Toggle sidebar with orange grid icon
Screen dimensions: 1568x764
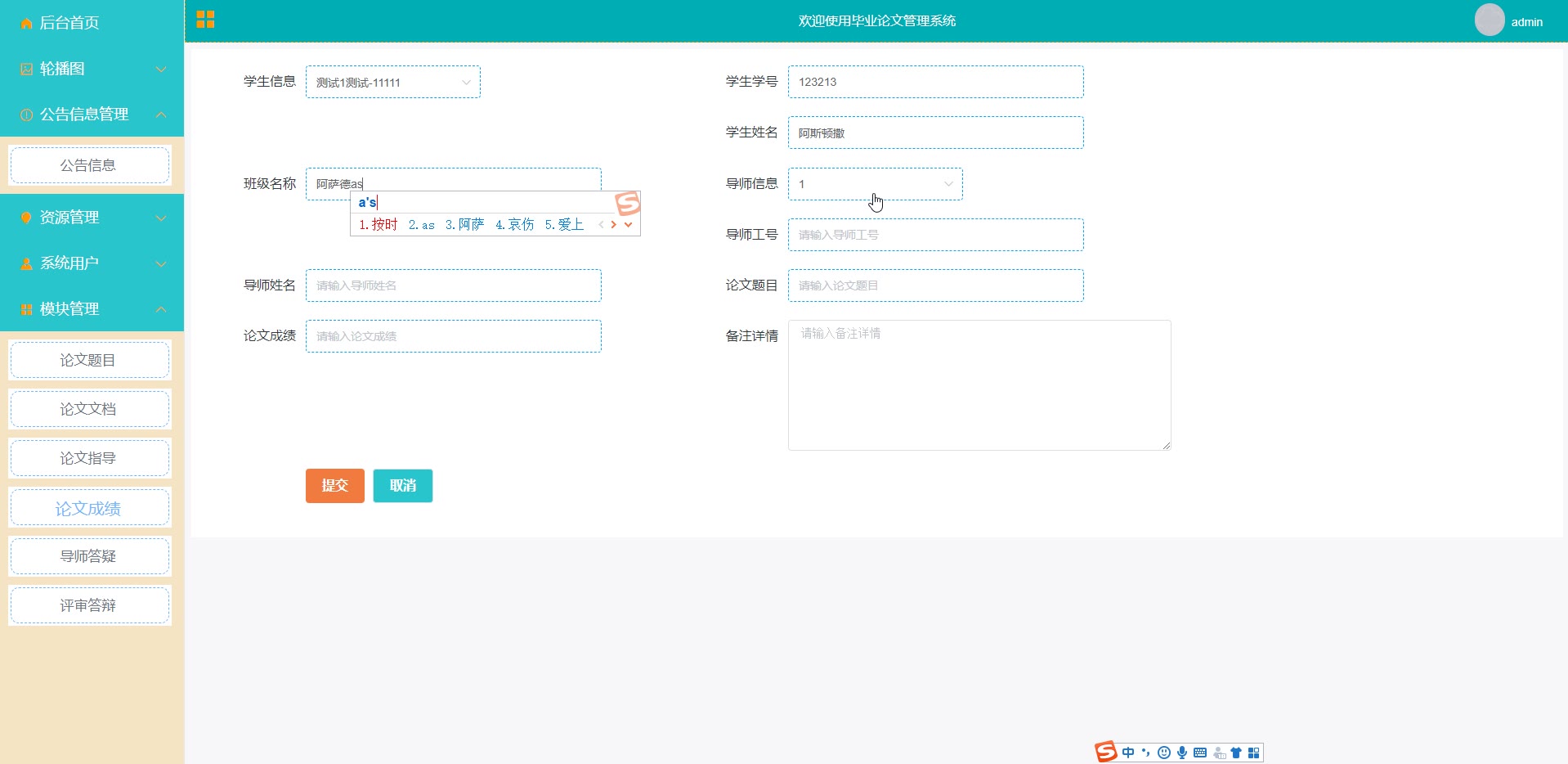coord(205,20)
